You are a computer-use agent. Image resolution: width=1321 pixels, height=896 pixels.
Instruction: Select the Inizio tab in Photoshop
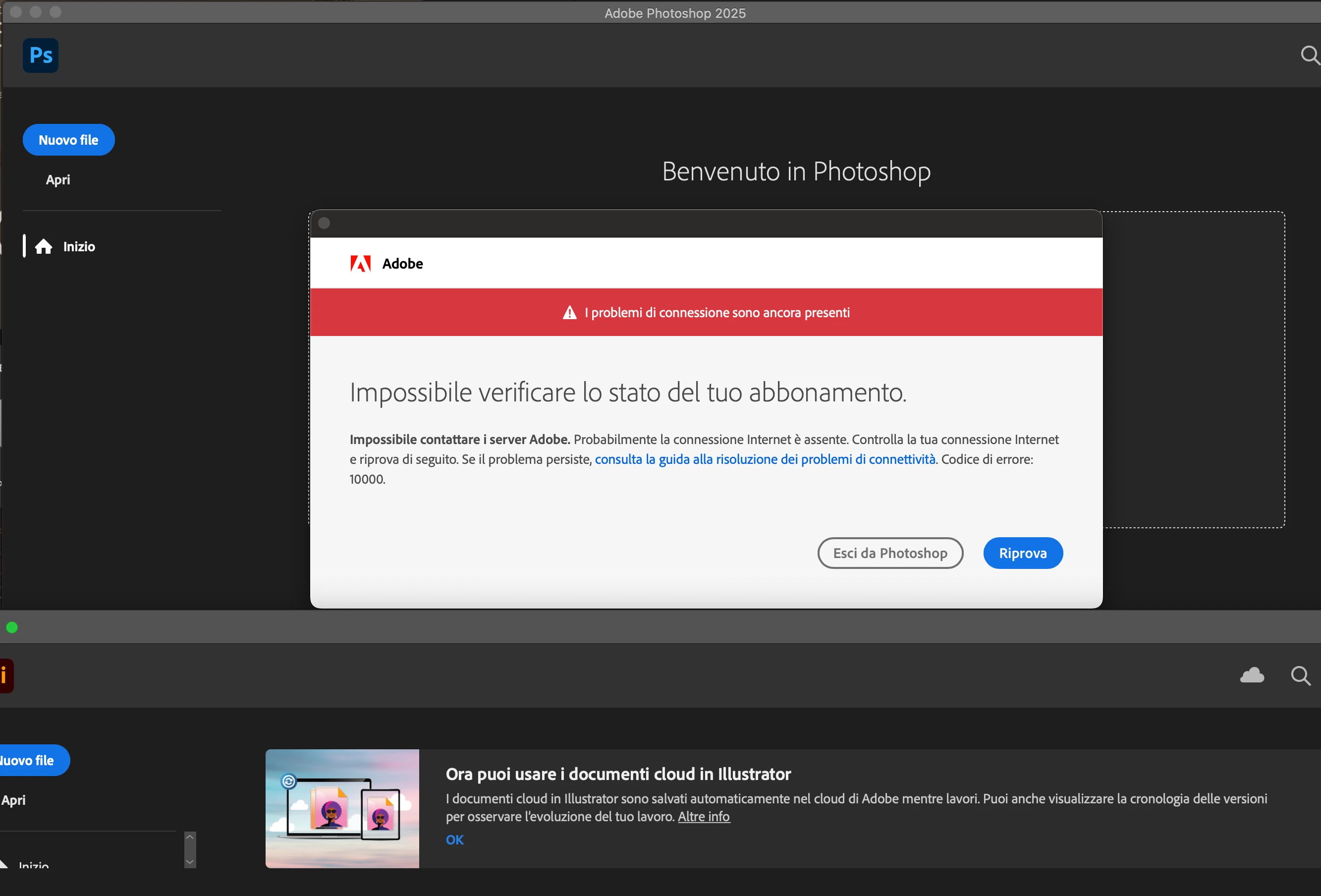click(78, 247)
